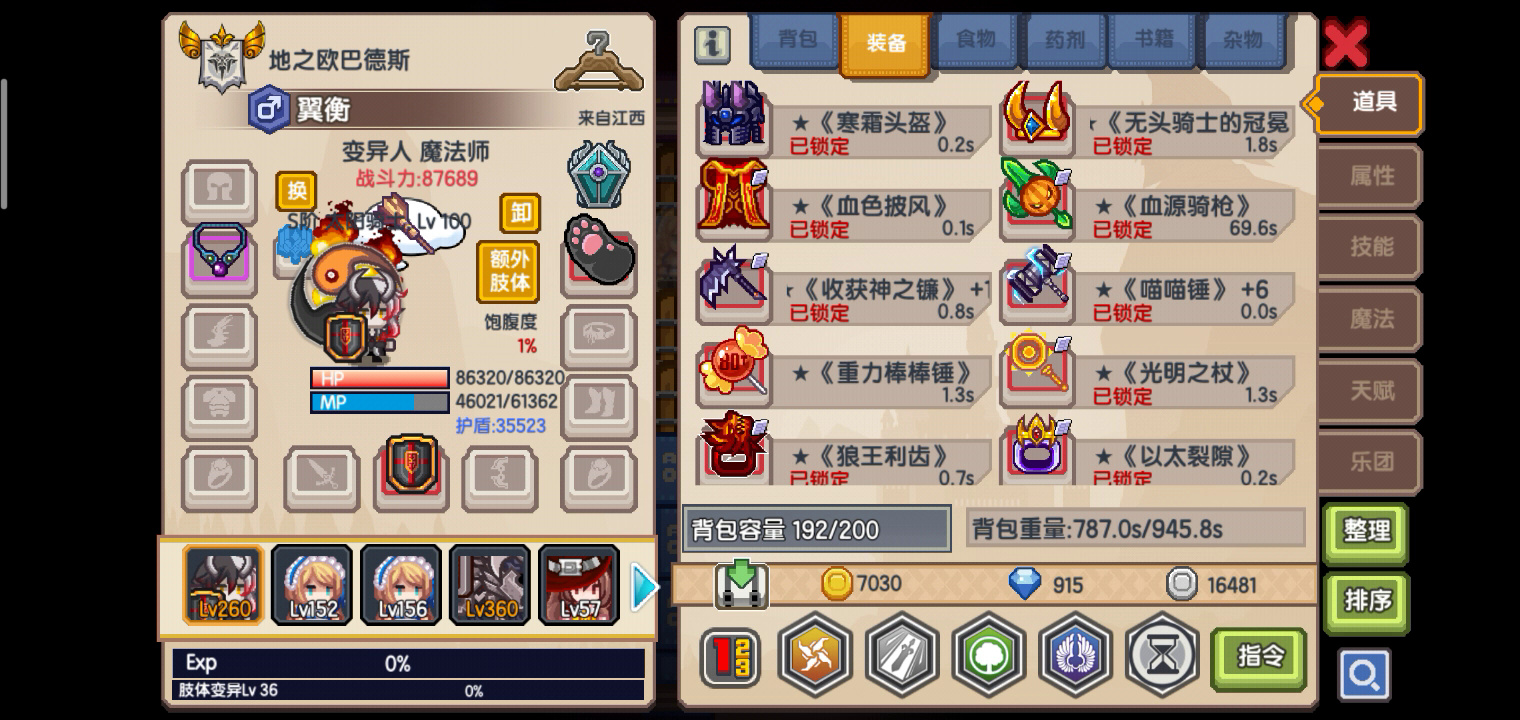The image size is (1520, 720).
Task: Open the info icon above inventory
Action: 712,44
